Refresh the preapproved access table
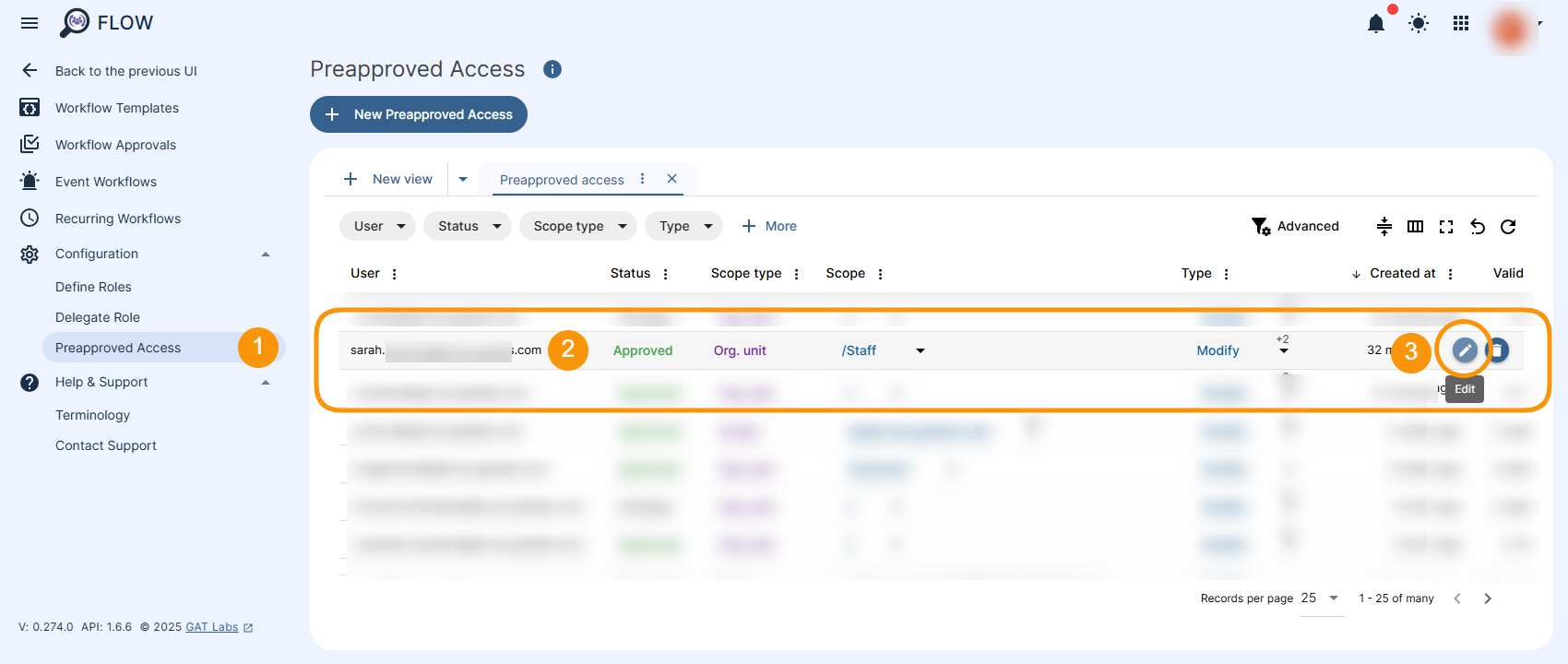The image size is (1568, 664). [x=1508, y=227]
